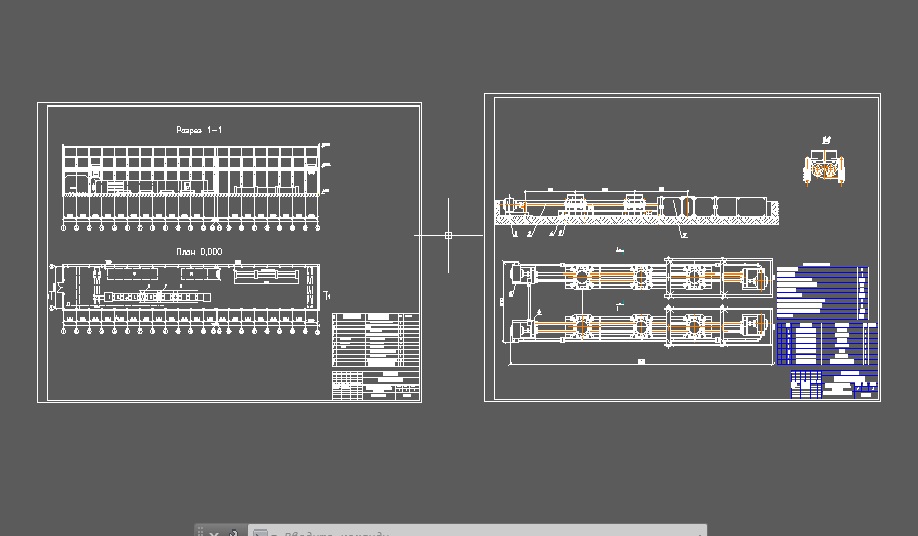The height and width of the screenshot is (536, 918).
Task: Select the side elevation view on right sheet
Action: click(x=637, y=211)
